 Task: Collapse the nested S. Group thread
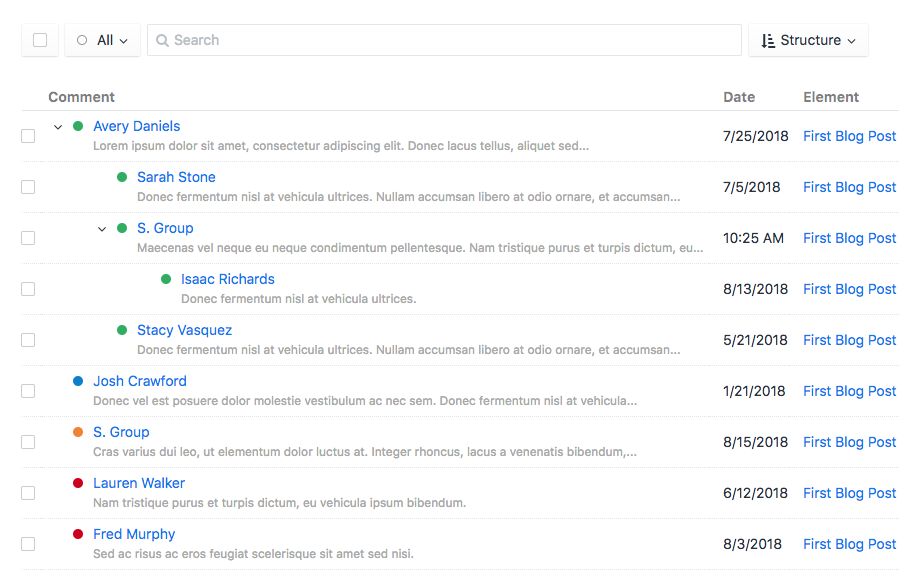(x=102, y=229)
